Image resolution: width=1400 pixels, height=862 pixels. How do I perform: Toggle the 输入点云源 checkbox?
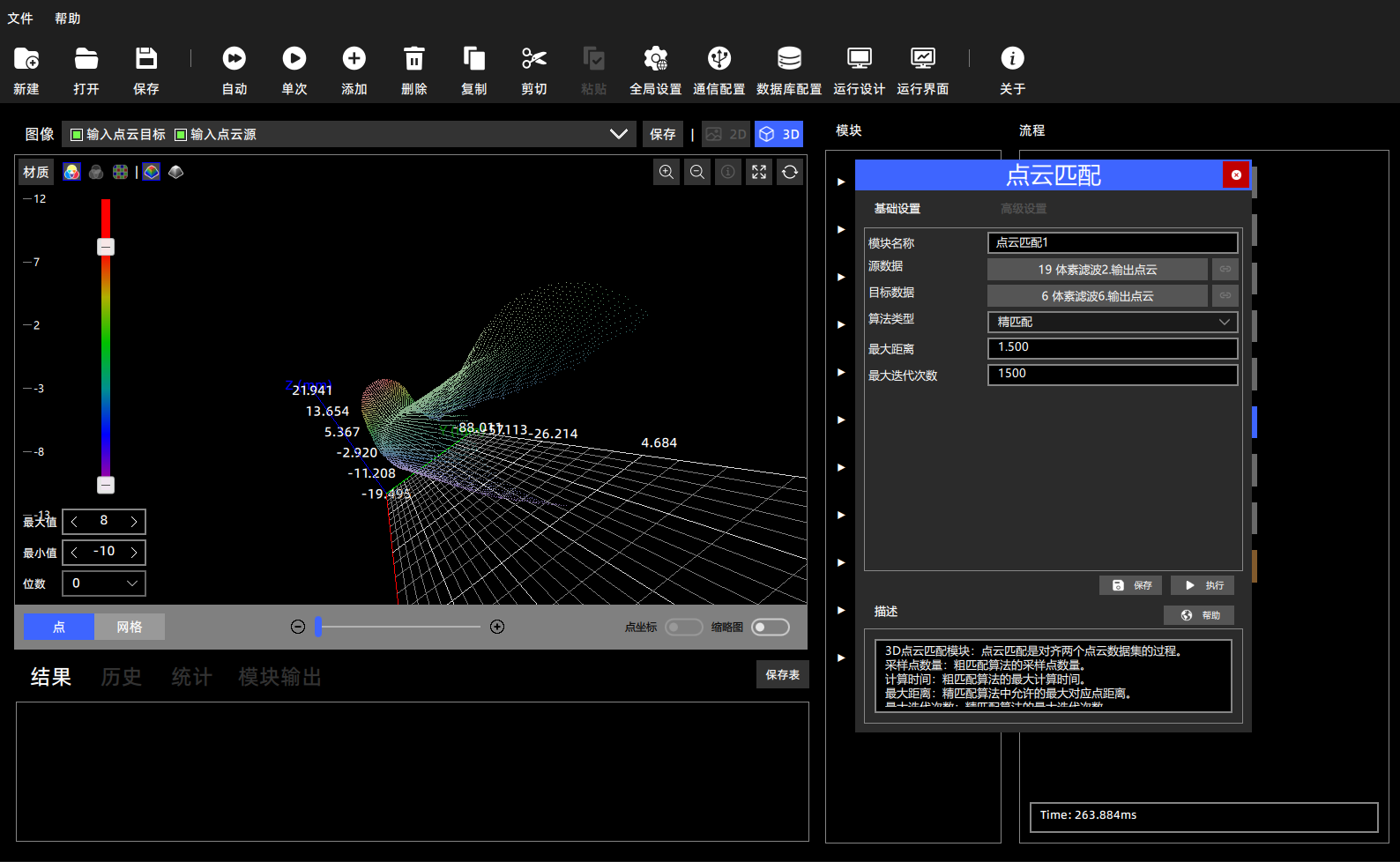point(181,135)
